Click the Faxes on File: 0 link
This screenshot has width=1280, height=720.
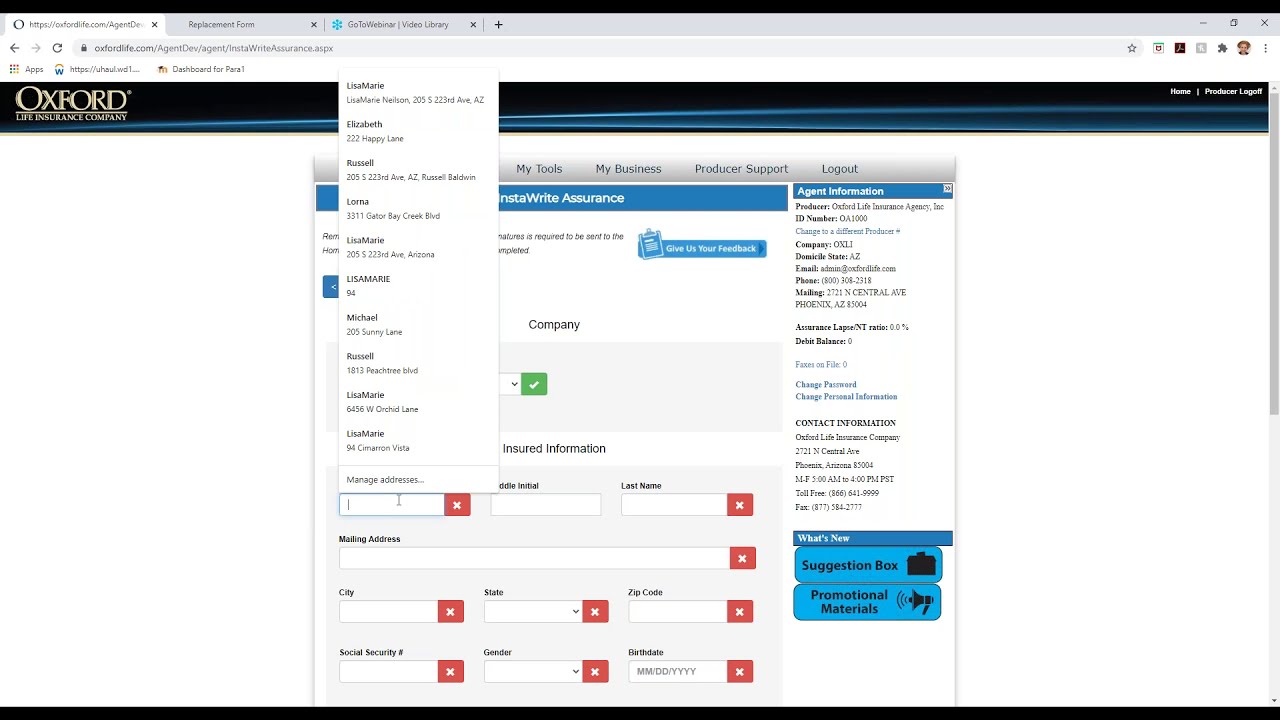pos(821,365)
